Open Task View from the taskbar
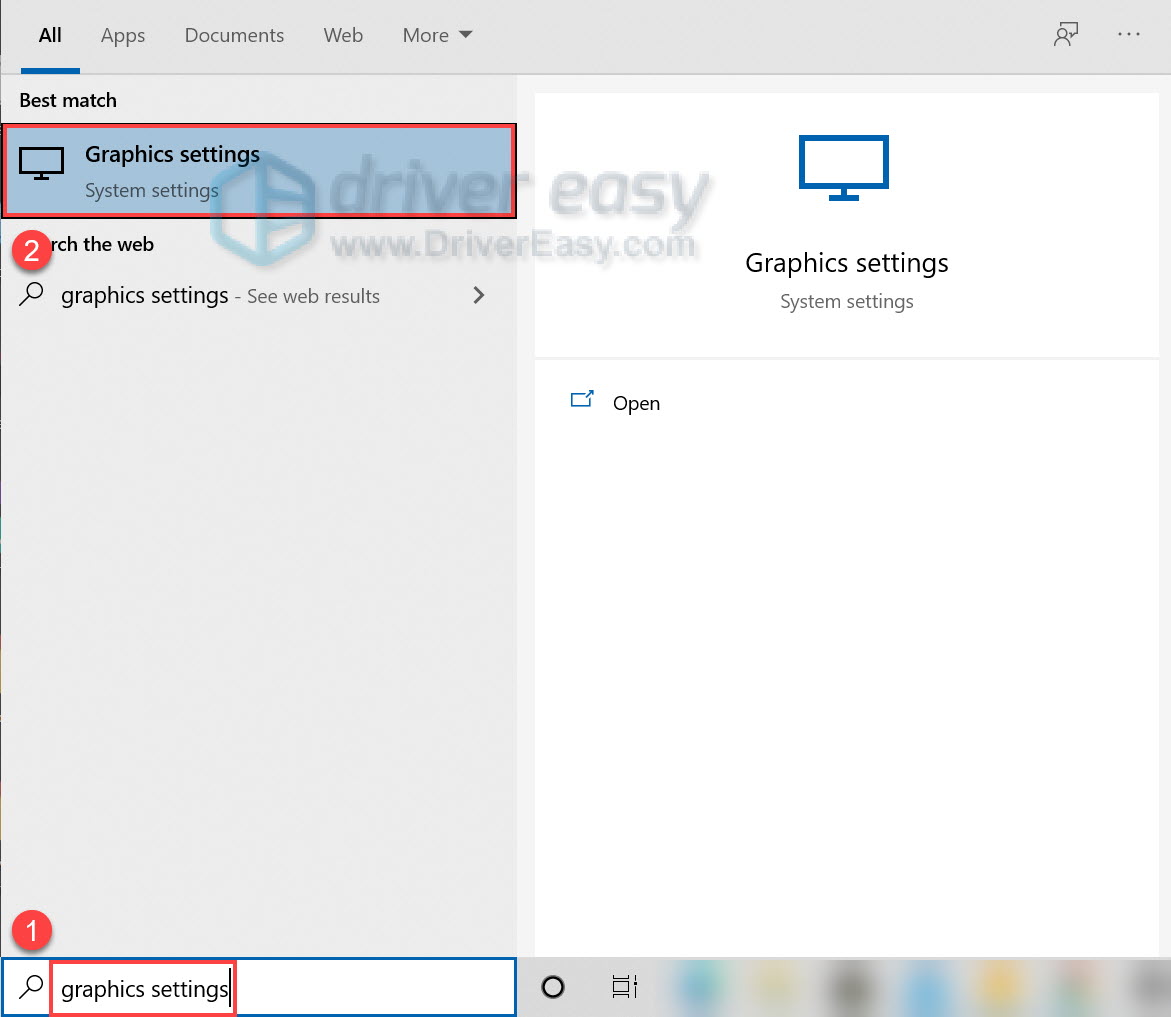The width and height of the screenshot is (1171, 1017). click(625, 988)
